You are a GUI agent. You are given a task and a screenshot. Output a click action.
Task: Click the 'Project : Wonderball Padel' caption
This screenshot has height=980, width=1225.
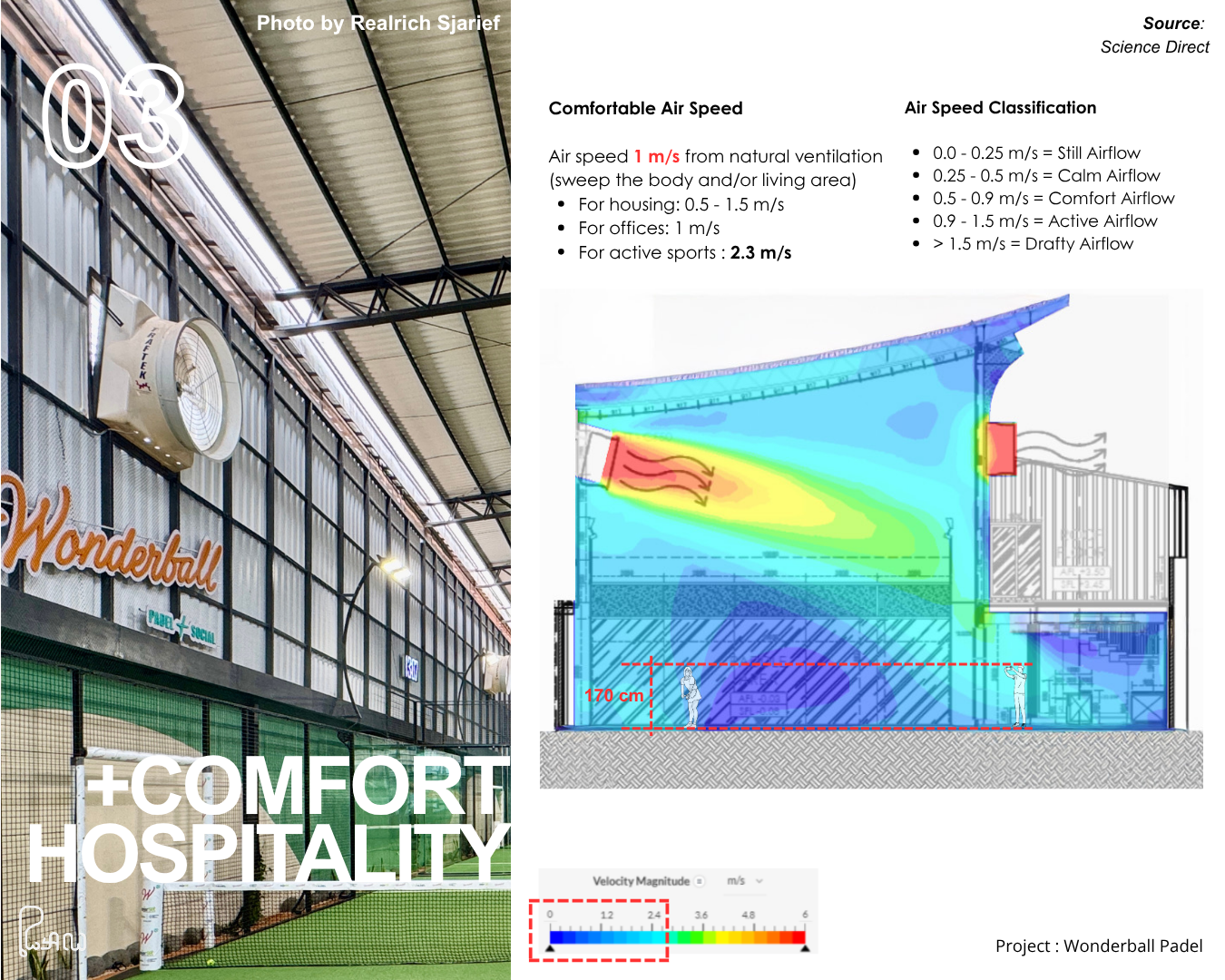click(x=1098, y=946)
